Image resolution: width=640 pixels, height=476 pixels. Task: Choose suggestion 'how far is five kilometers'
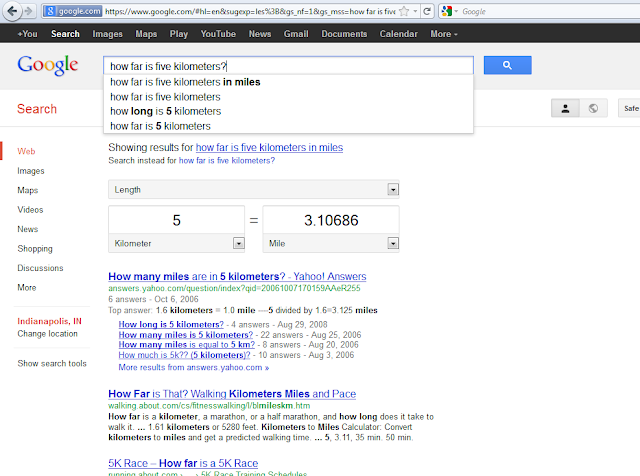[288, 97]
